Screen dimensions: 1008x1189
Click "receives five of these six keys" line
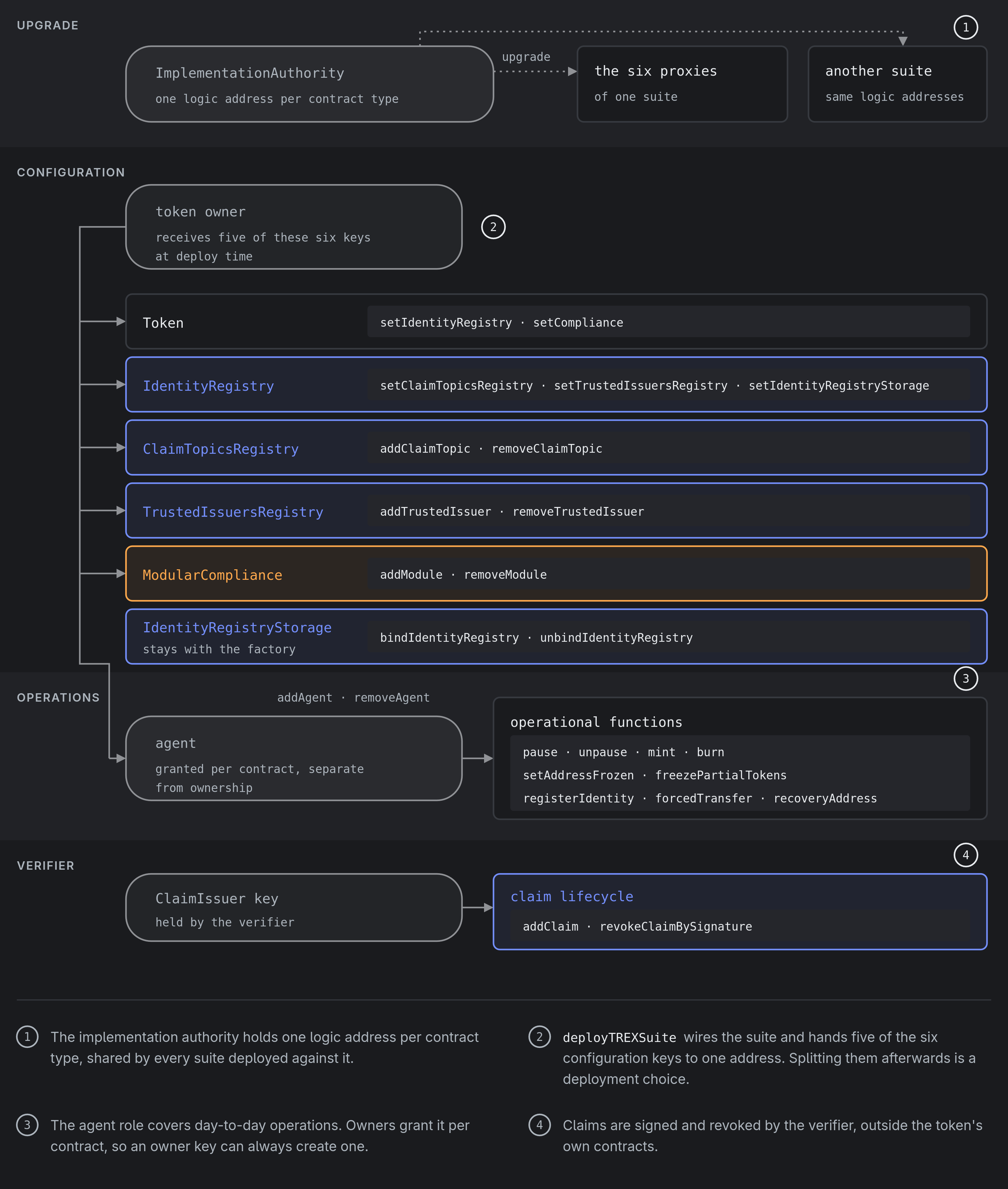263,237
